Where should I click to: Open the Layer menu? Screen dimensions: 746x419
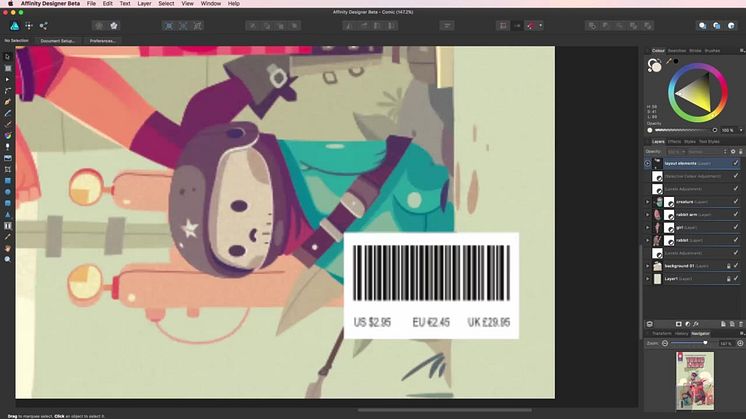[144, 3]
